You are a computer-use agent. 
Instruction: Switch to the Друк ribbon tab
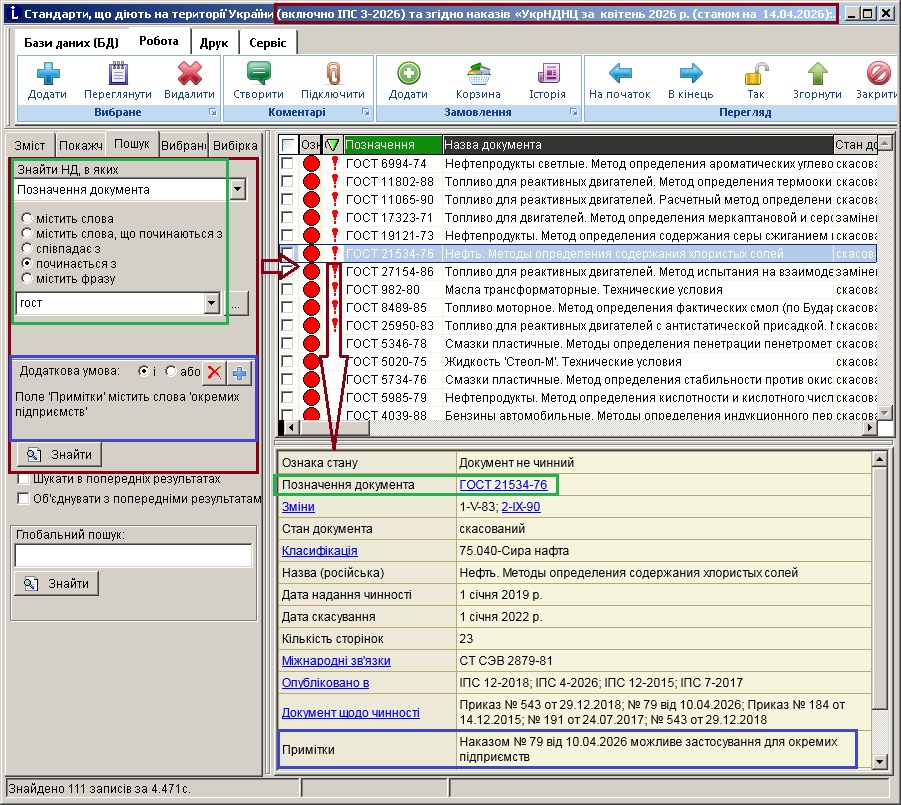pyautogui.click(x=213, y=43)
